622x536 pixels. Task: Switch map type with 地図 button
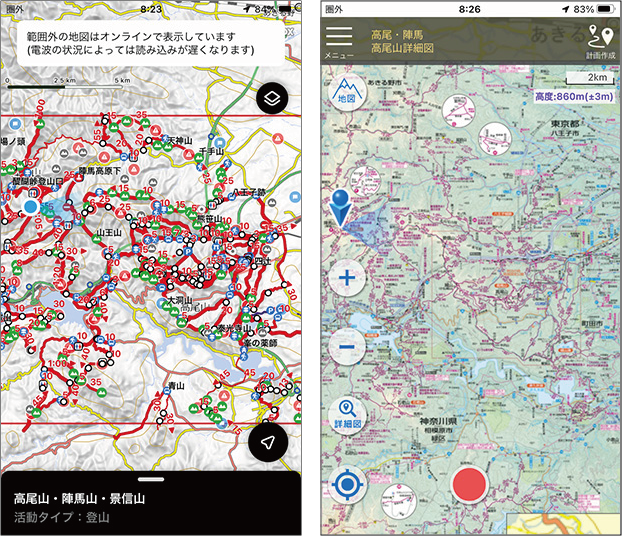click(x=347, y=92)
